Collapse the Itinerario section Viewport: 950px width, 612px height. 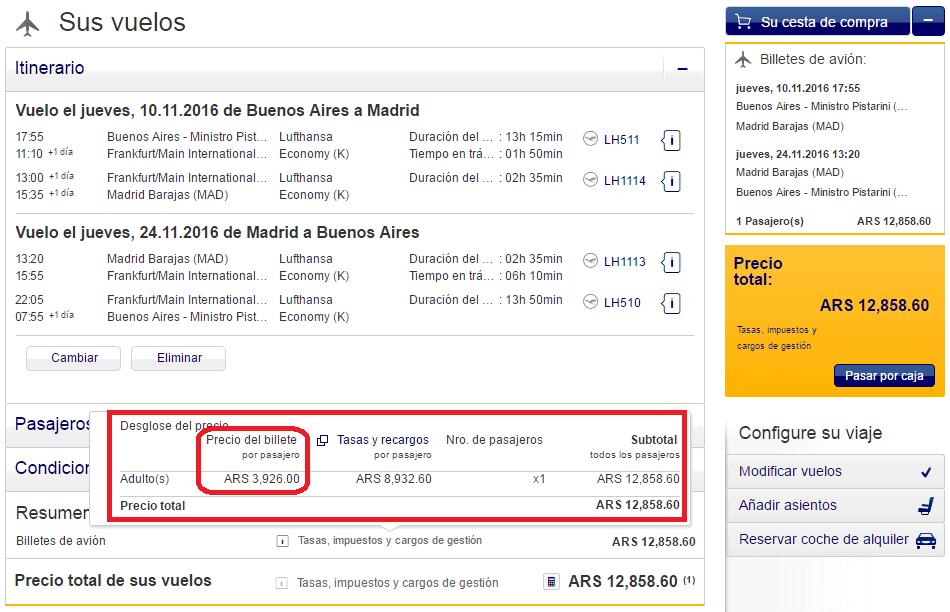click(x=683, y=68)
